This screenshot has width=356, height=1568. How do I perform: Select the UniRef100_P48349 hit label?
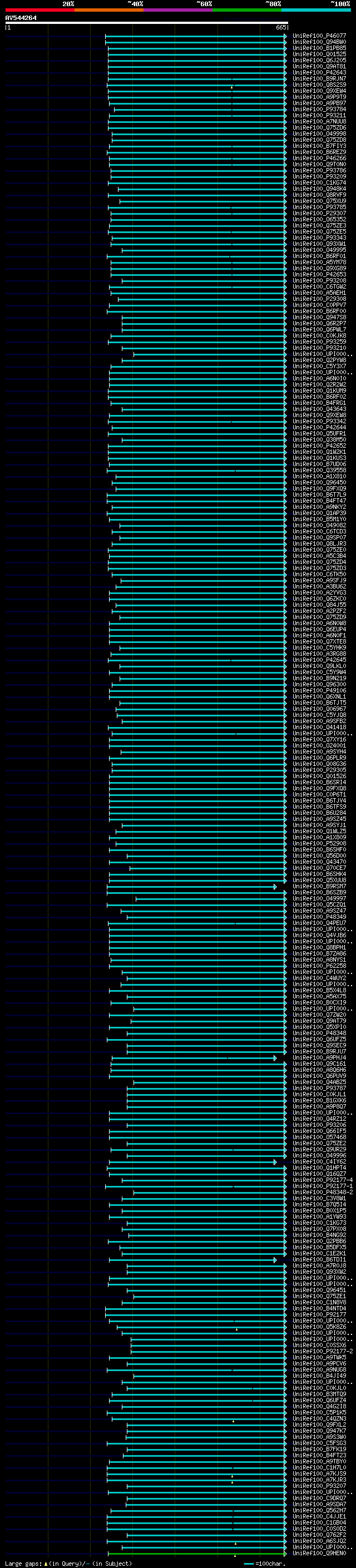coord(319,917)
